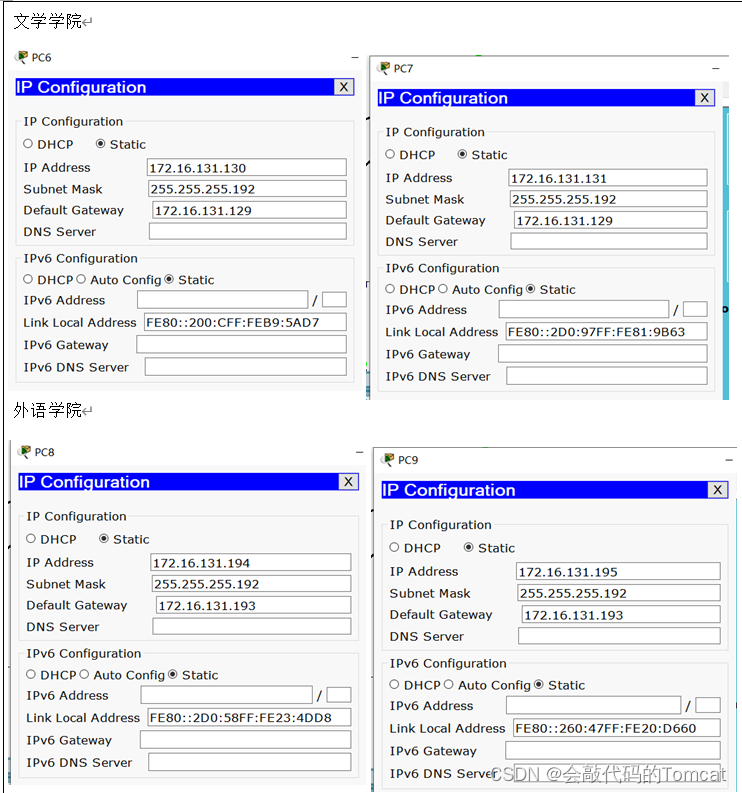742x793 pixels.
Task: Click PC9 DNS Server field
Action: (620, 636)
